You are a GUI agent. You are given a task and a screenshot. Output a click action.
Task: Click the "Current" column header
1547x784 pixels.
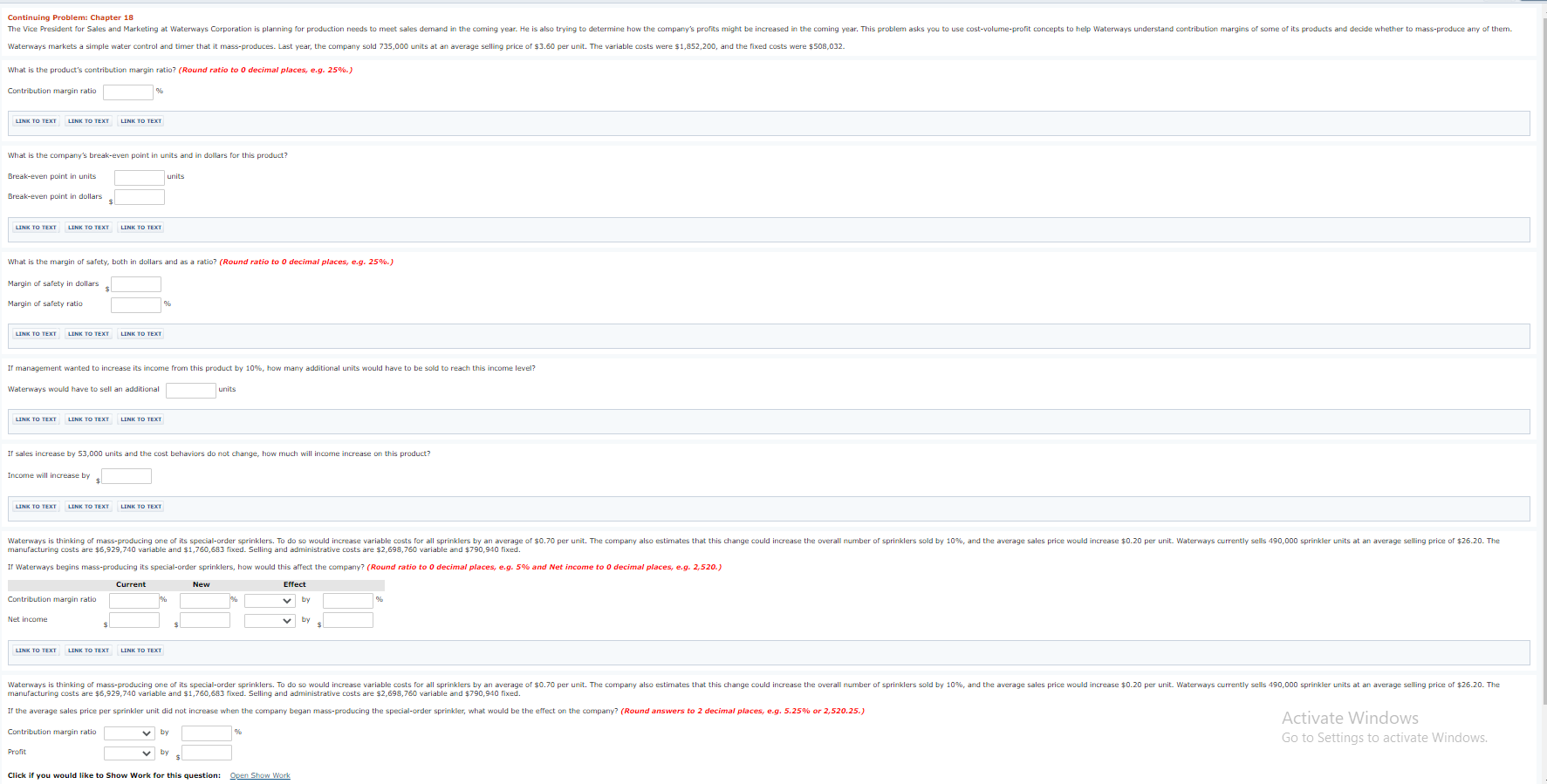click(x=131, y=585)
